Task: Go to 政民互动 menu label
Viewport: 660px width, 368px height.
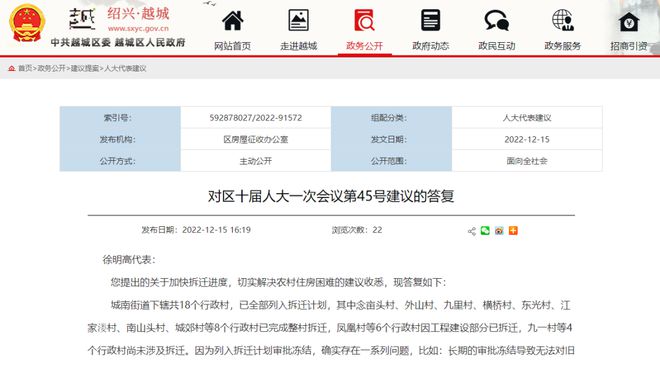Action: pos(497,46)
